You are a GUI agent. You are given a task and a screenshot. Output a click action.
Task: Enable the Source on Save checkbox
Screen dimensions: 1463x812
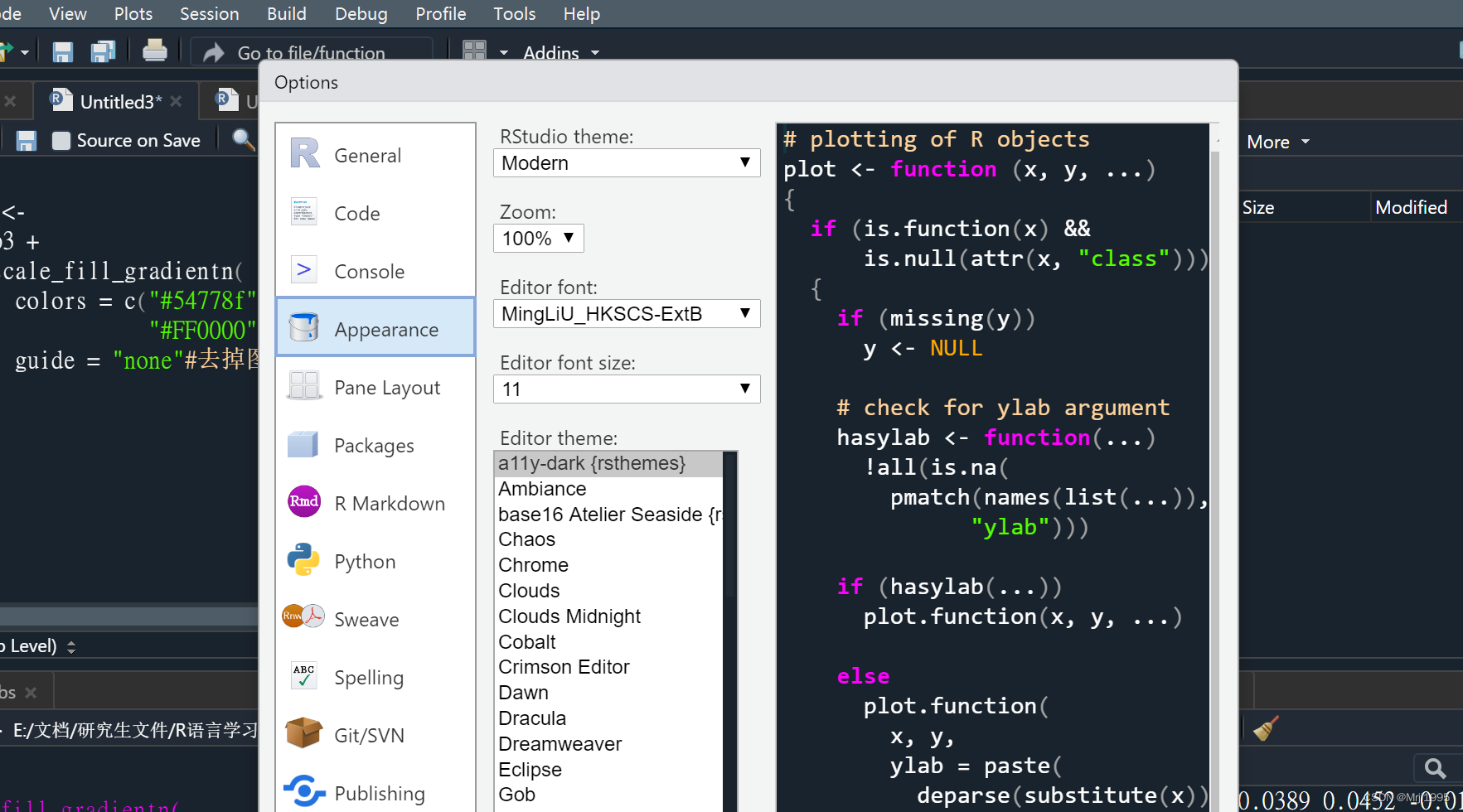[x=61, y=140]
